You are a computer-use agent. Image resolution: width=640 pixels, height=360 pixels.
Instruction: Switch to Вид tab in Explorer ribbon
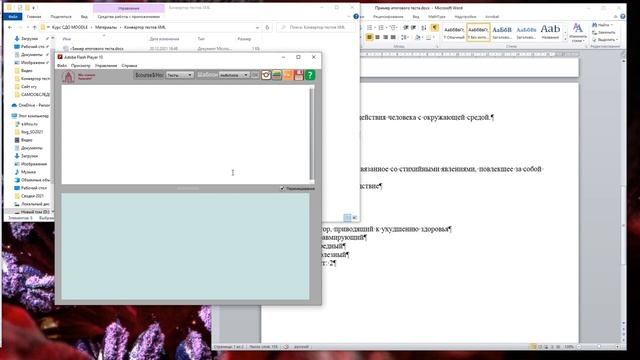84,16
